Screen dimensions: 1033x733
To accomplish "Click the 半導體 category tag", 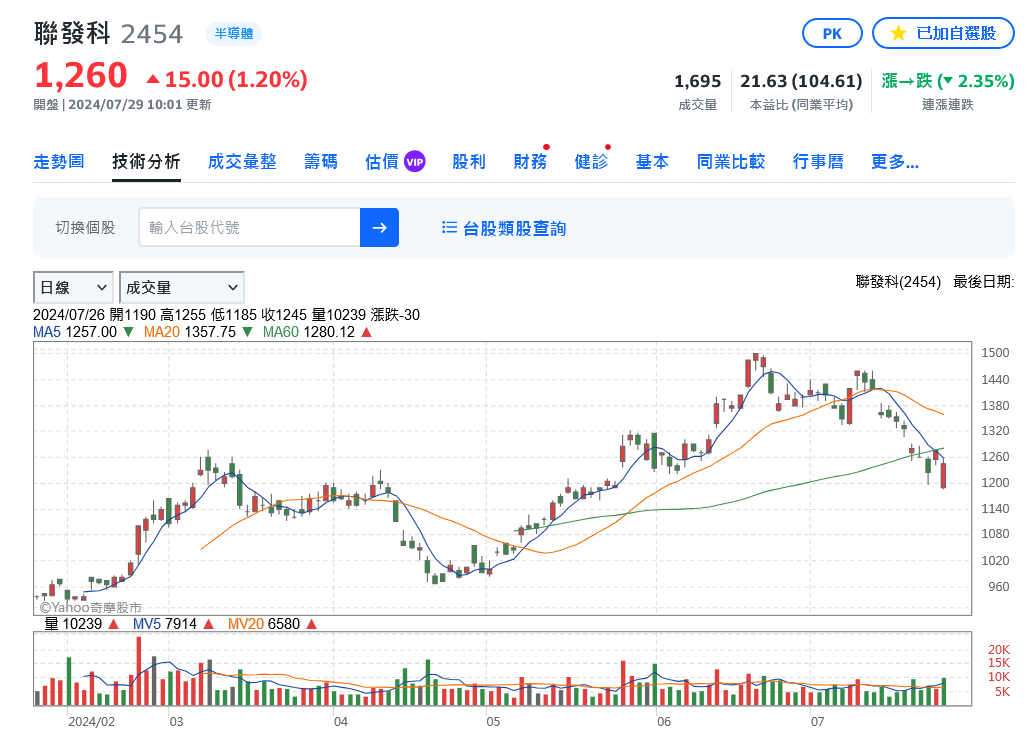I will click(234, 33).
